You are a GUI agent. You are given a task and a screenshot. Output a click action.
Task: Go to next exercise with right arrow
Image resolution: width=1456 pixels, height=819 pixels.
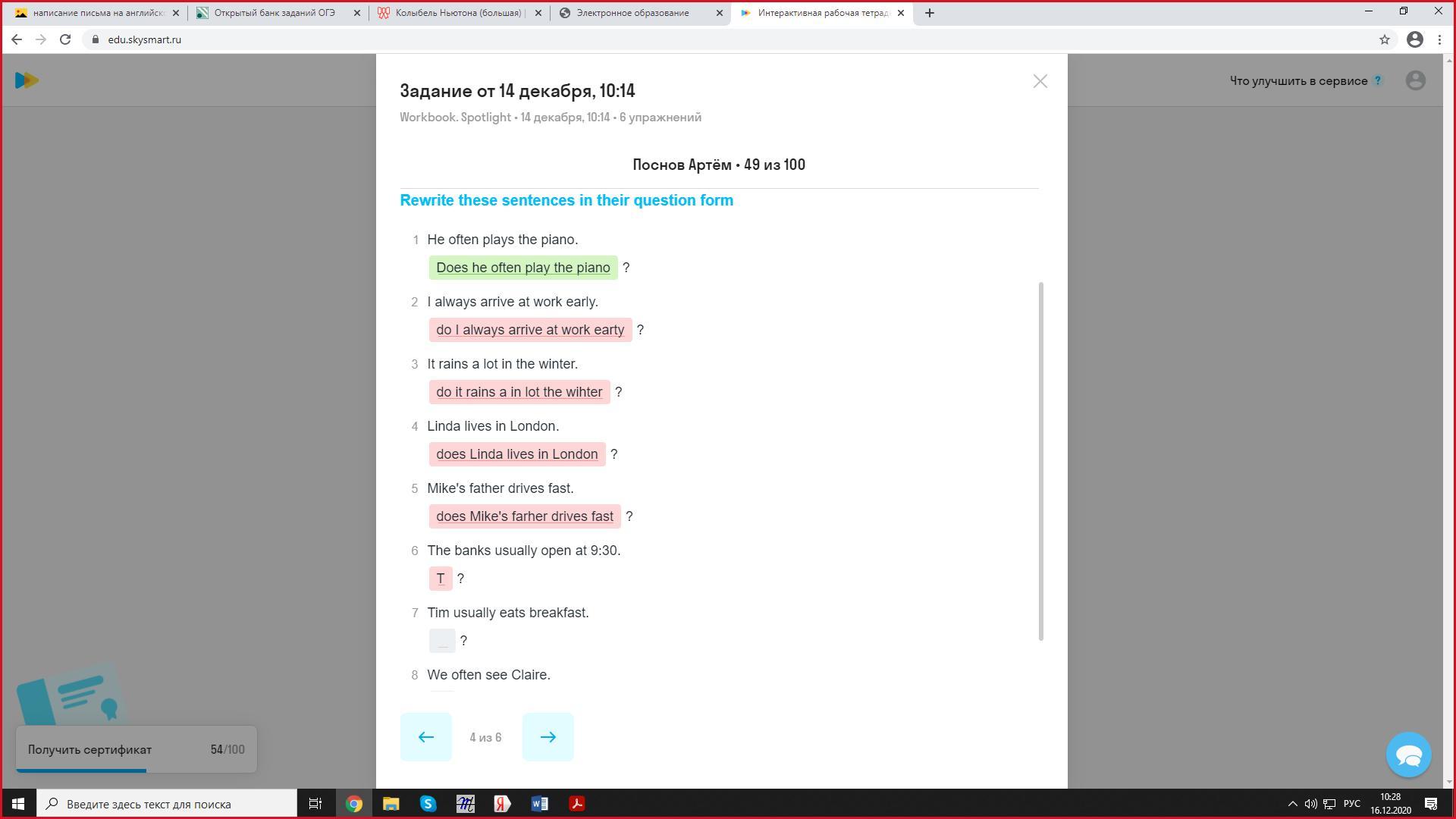coord(548,736)
